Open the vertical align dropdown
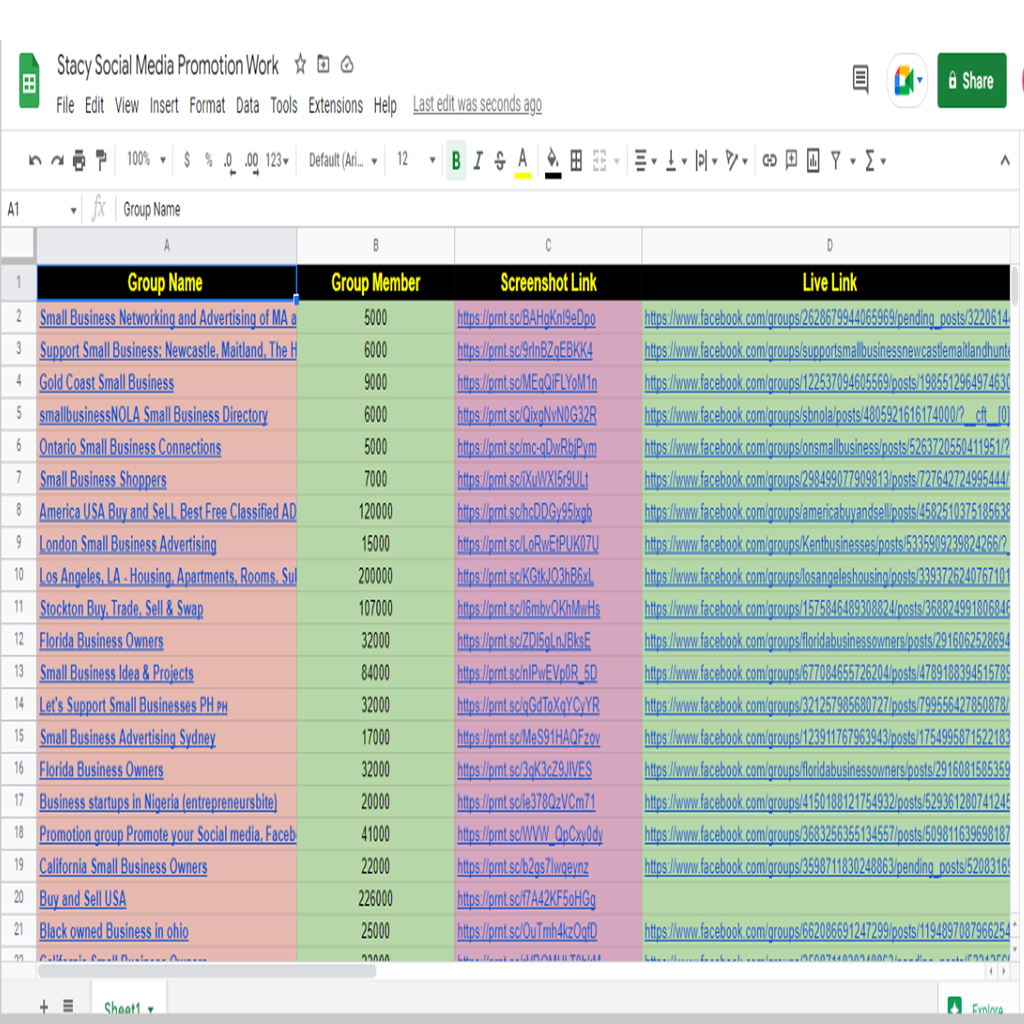The image size is (1024, 1024). (x=676, y=160)
